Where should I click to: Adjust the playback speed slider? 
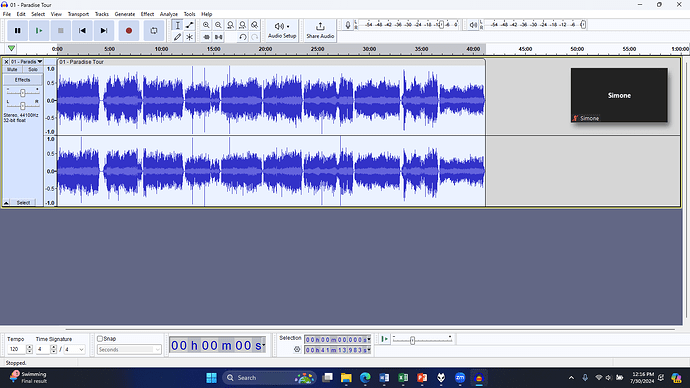pos(412,340)
